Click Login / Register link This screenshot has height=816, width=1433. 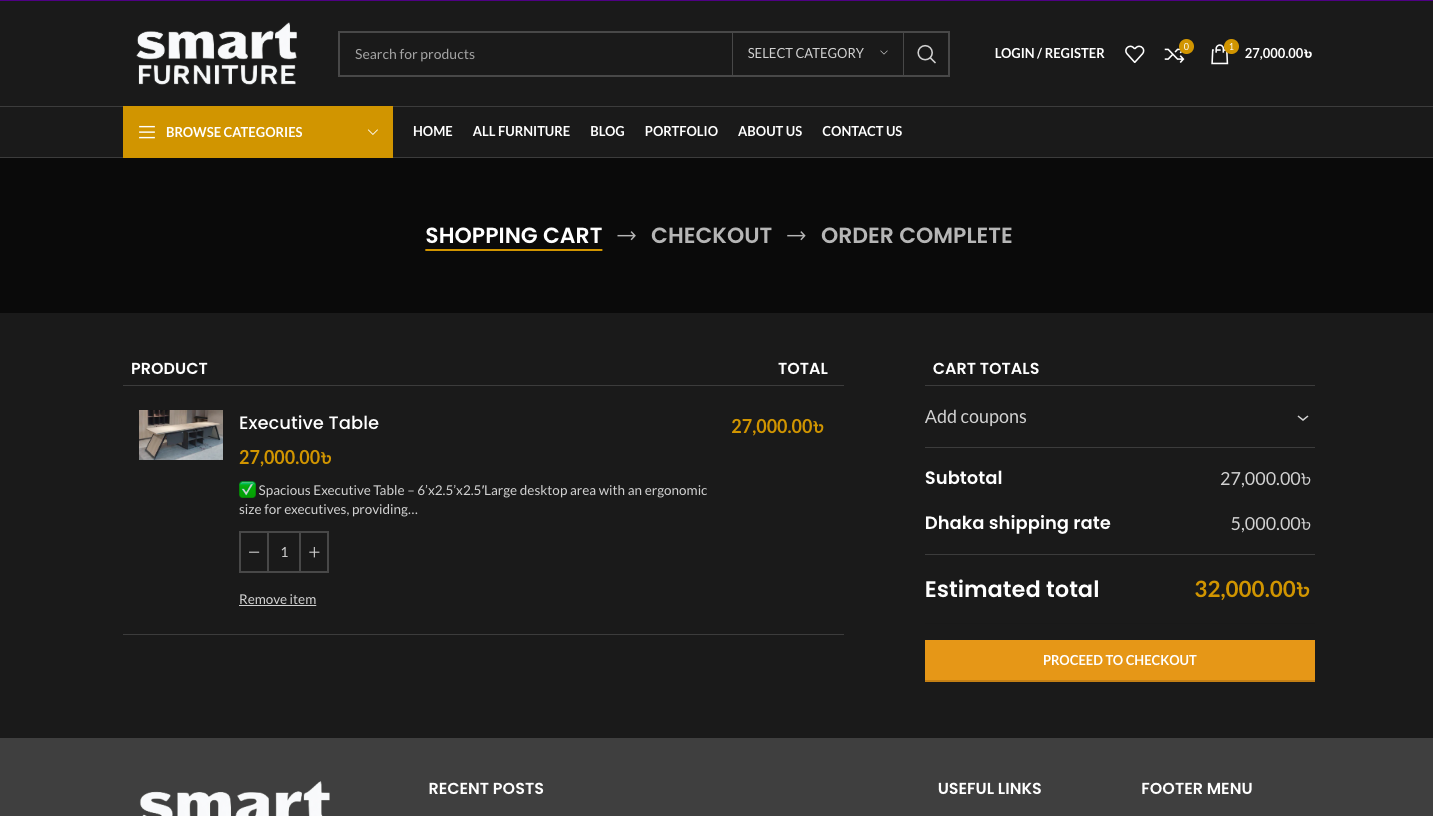[1049, 53]
